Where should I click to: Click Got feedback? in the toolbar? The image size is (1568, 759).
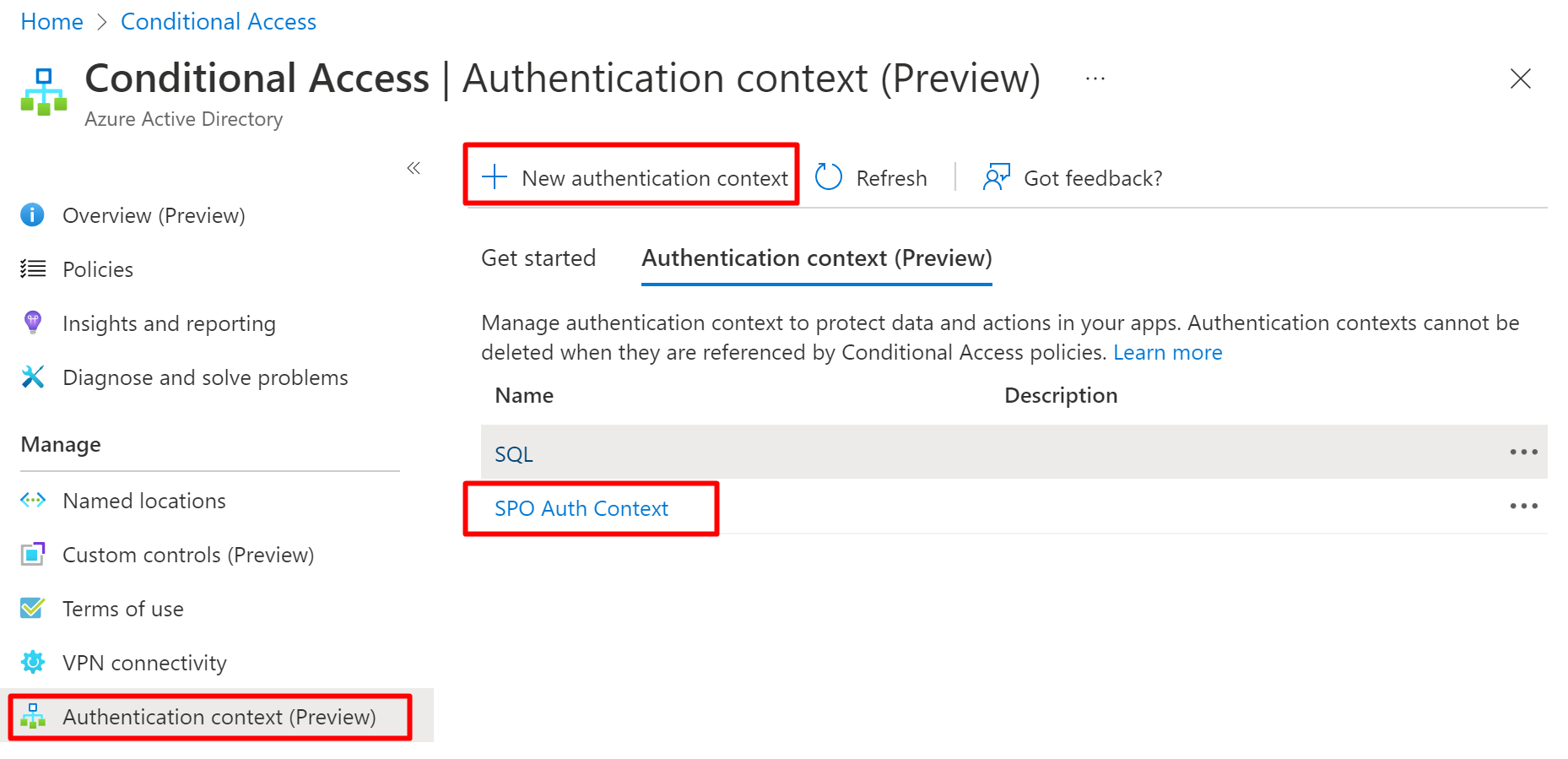(1073, 178)
